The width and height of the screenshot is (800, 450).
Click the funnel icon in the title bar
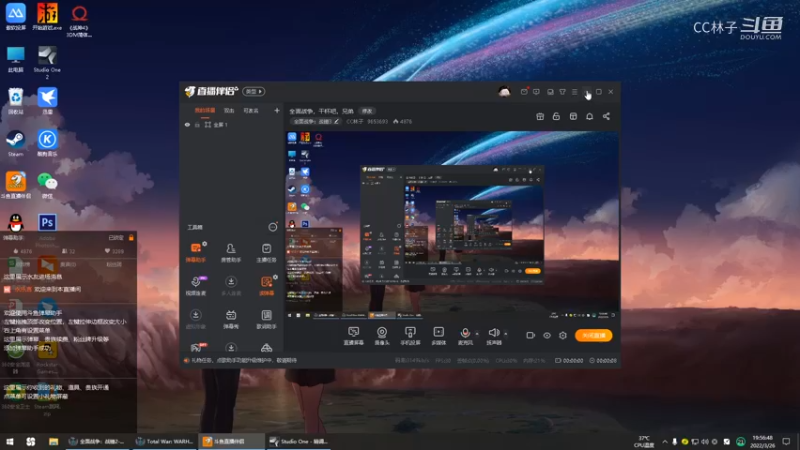pyautogui.click(x=562, y=92)
